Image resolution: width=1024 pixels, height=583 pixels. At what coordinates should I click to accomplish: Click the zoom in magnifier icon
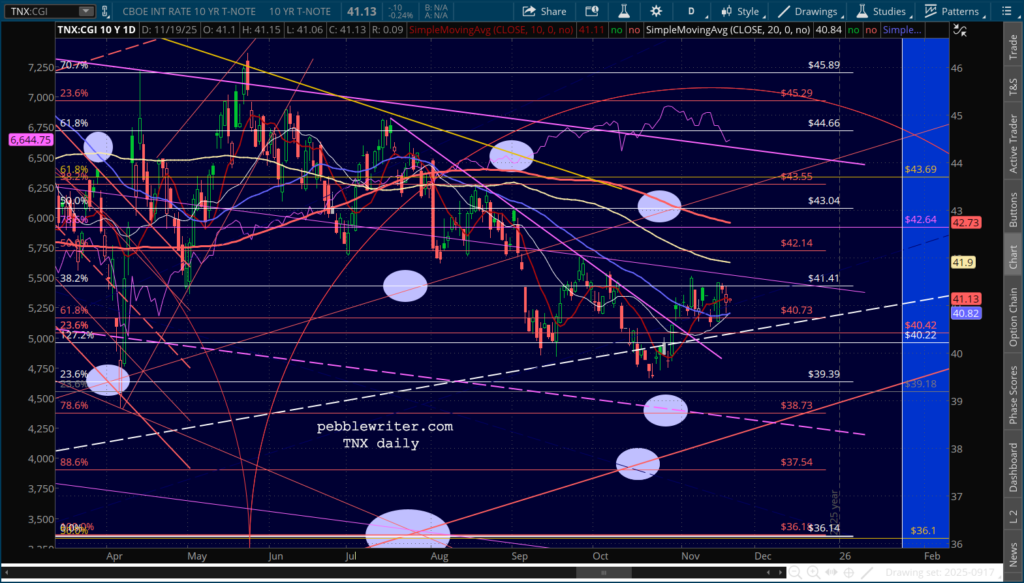(814, 573)
